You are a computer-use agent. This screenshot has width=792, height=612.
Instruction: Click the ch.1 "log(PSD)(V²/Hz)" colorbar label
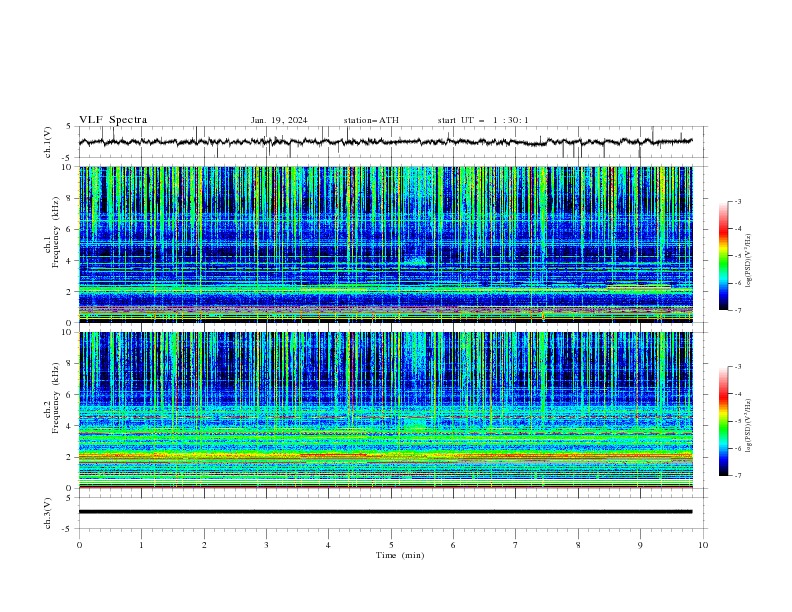click(748, 261)
